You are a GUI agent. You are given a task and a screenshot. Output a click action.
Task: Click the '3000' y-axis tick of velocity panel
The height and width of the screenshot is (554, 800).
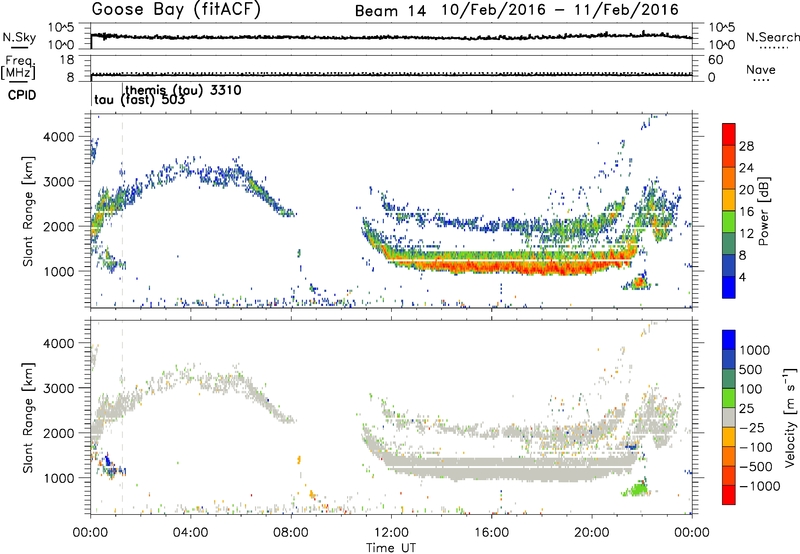pos(60,388)
